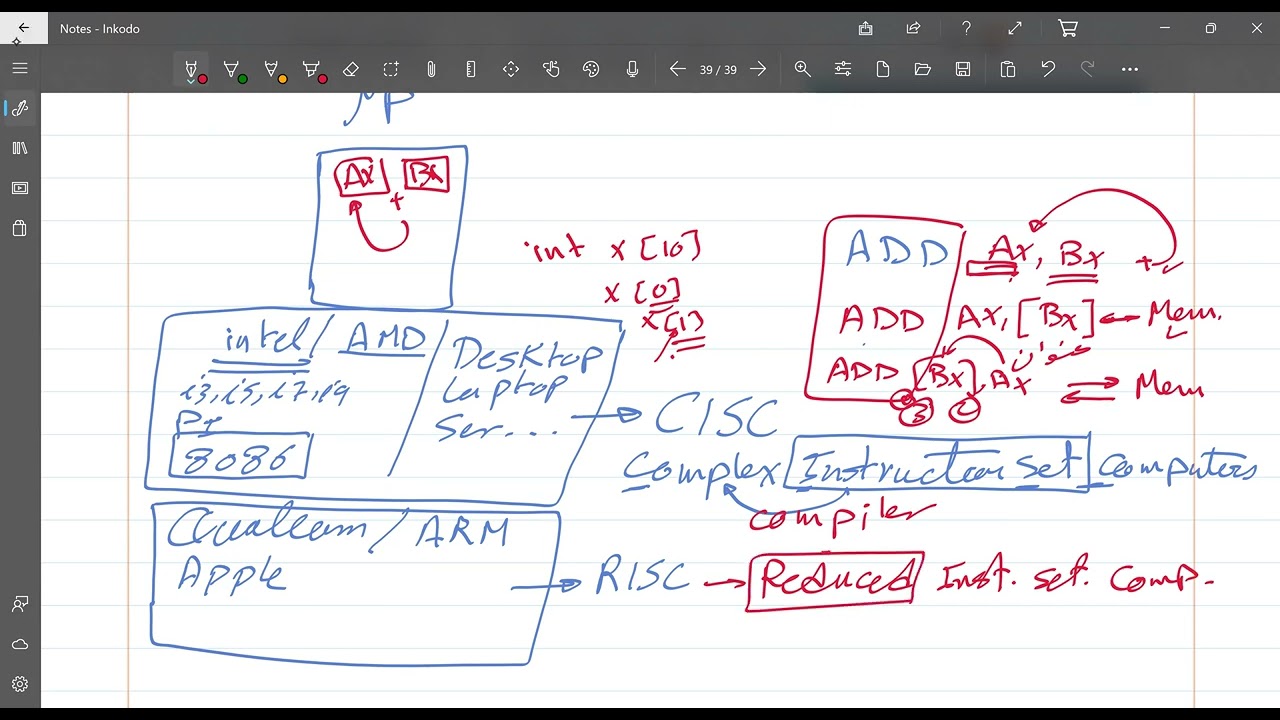Screen dimensions: 1280x720
Task: Go to previous page arrow
Action: 678,69
